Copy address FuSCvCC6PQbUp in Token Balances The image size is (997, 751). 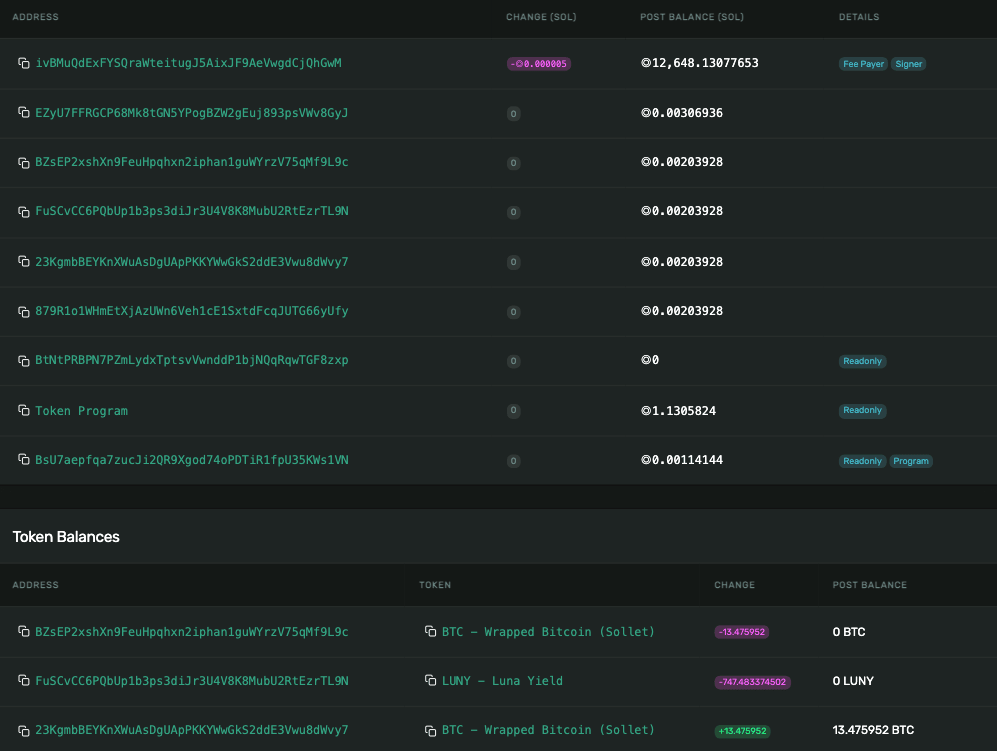click(x=24, y=680)
